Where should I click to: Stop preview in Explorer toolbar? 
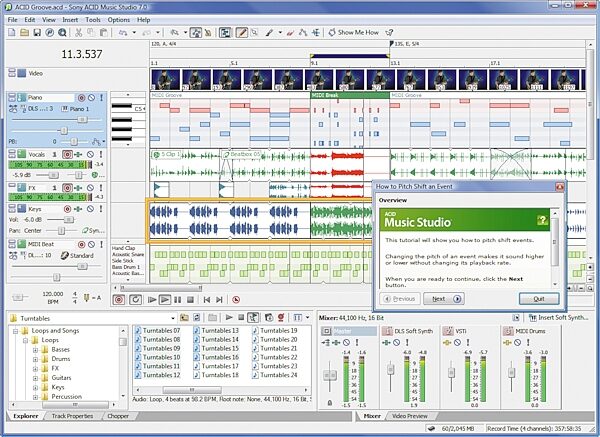241,318
